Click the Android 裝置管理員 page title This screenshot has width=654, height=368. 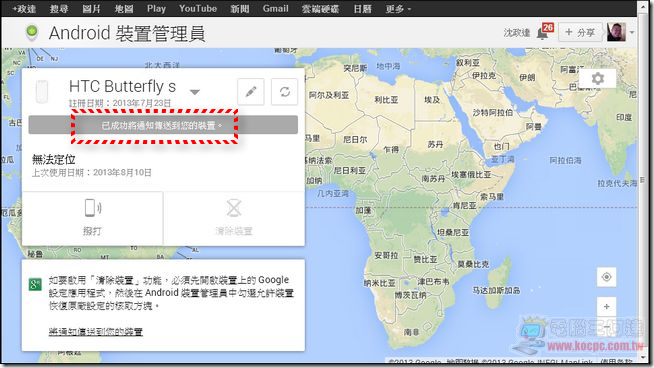(x=127, y=33)
